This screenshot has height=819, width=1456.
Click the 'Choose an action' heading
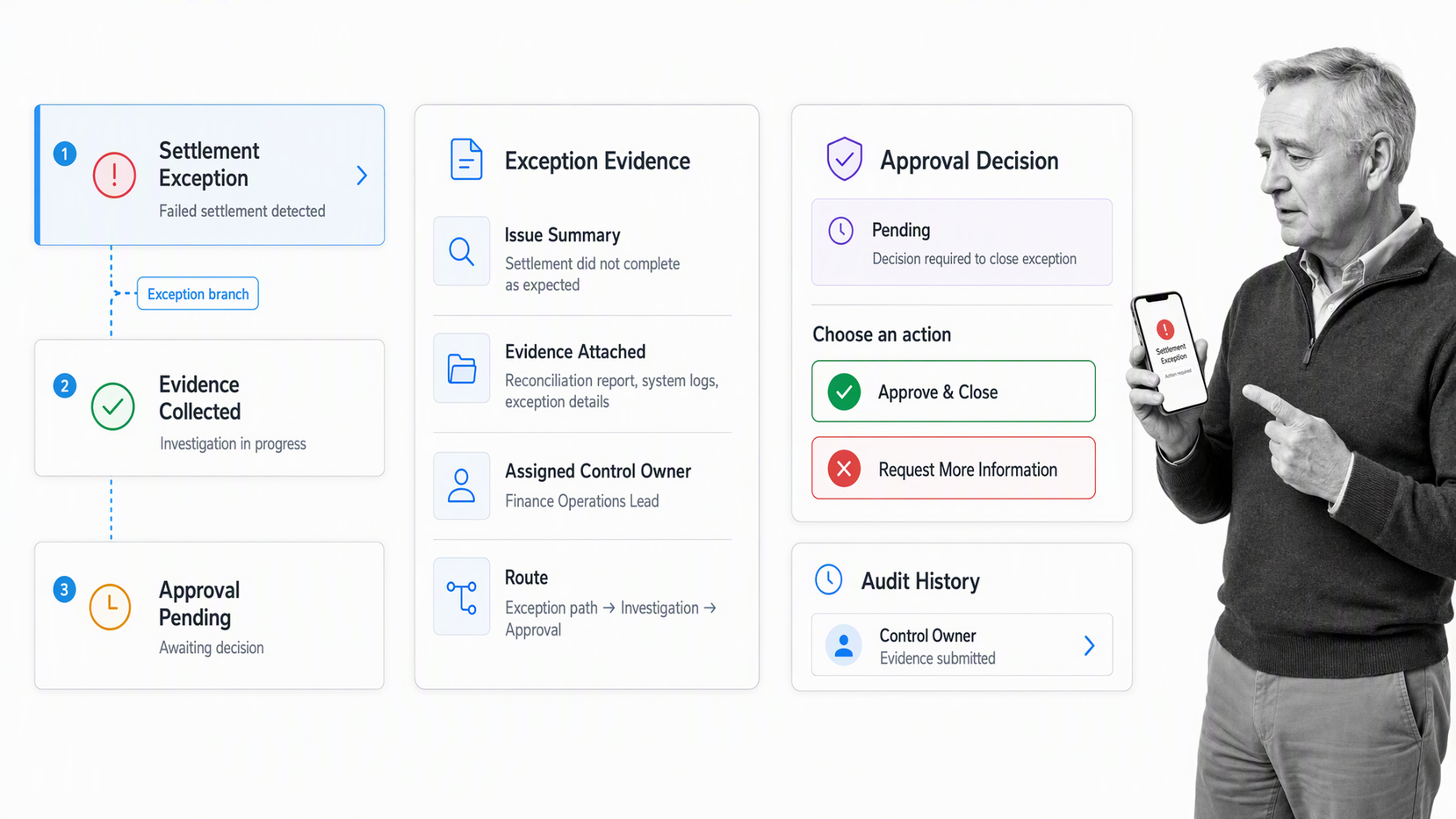pyautogui.click(x=882, y=334)
